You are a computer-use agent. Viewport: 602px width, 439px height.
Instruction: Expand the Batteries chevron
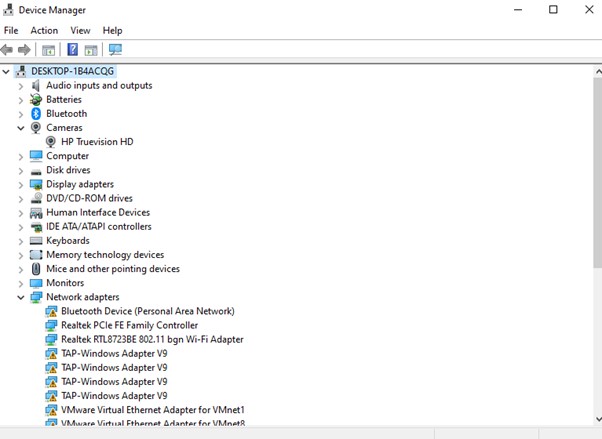pyautogui.click(x=21, y=100)
